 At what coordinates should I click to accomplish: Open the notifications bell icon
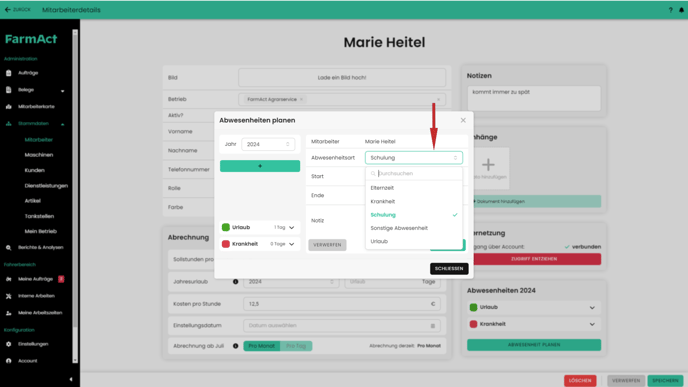pos(681,10)
